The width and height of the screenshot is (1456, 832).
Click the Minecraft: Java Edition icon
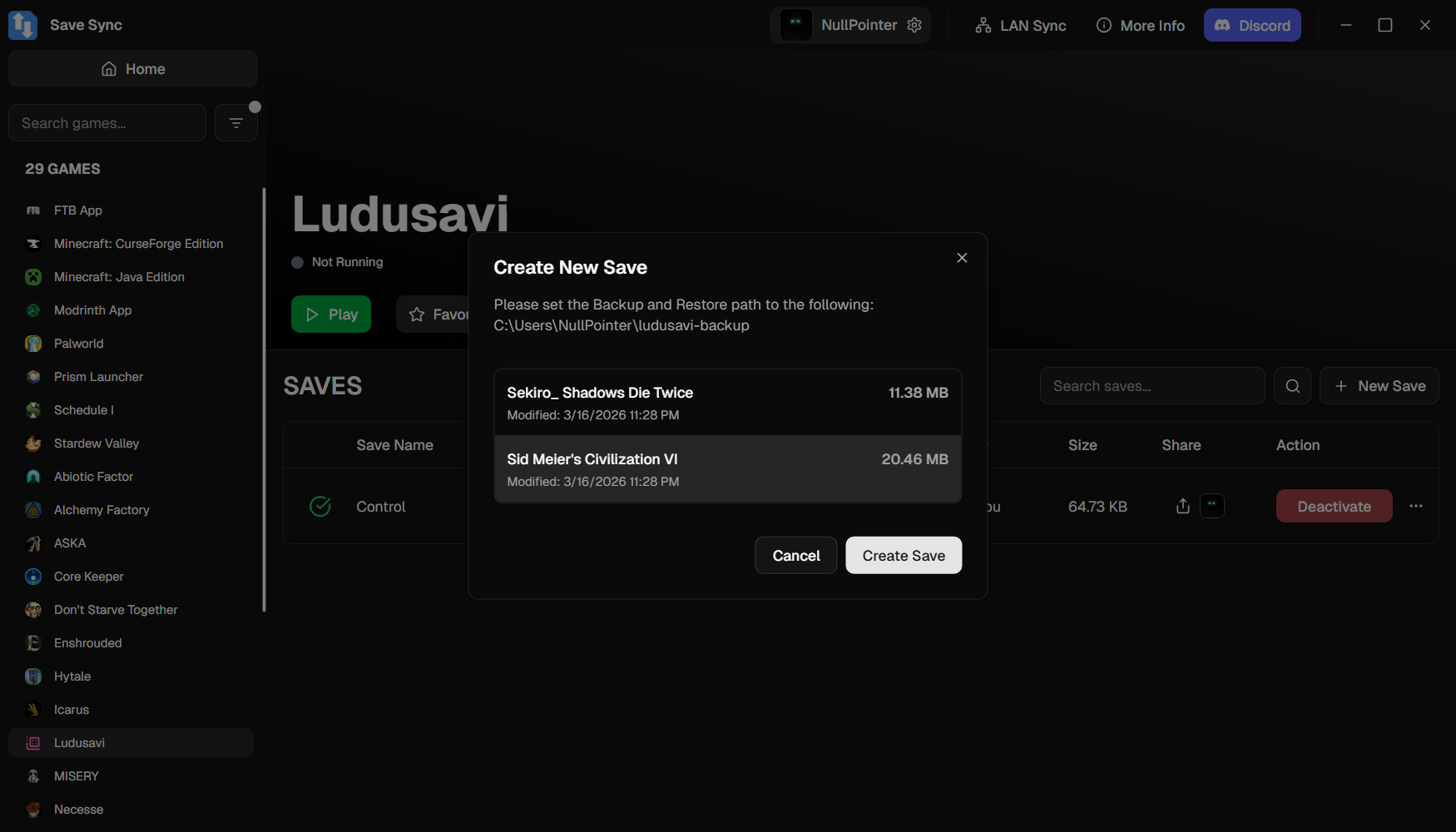pos(33,277)
